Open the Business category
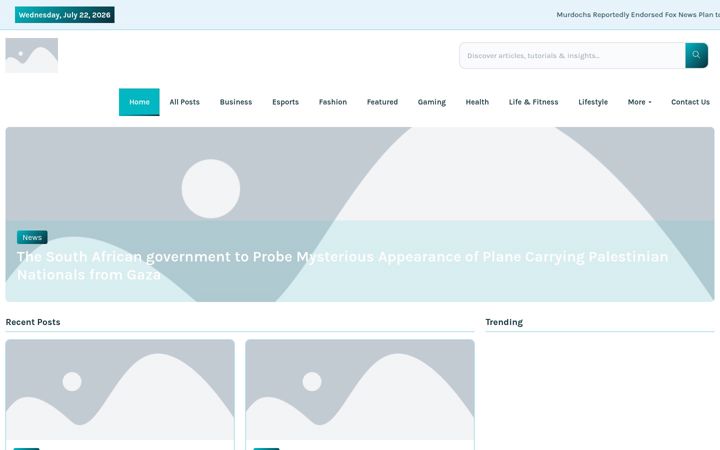 click(236, 102)
